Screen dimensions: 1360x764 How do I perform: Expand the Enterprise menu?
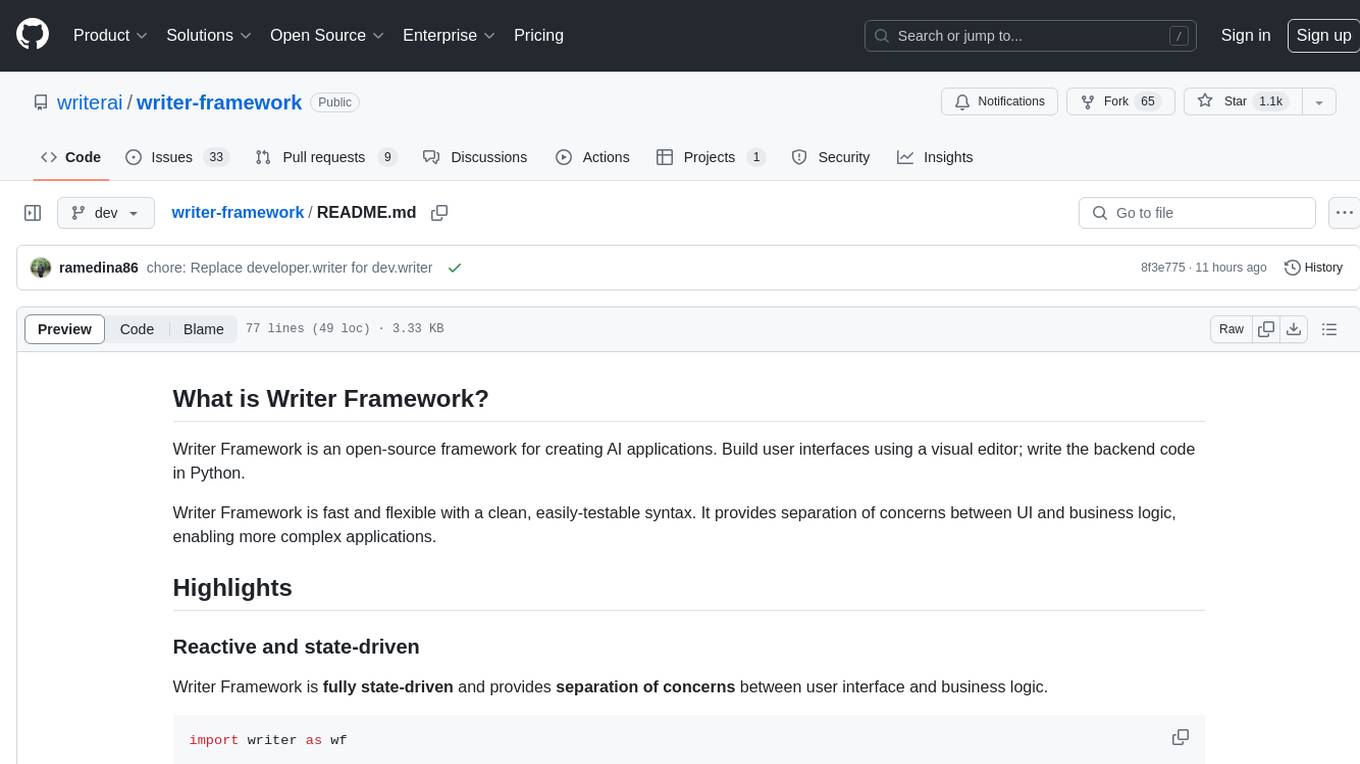(x=449, y=35)
